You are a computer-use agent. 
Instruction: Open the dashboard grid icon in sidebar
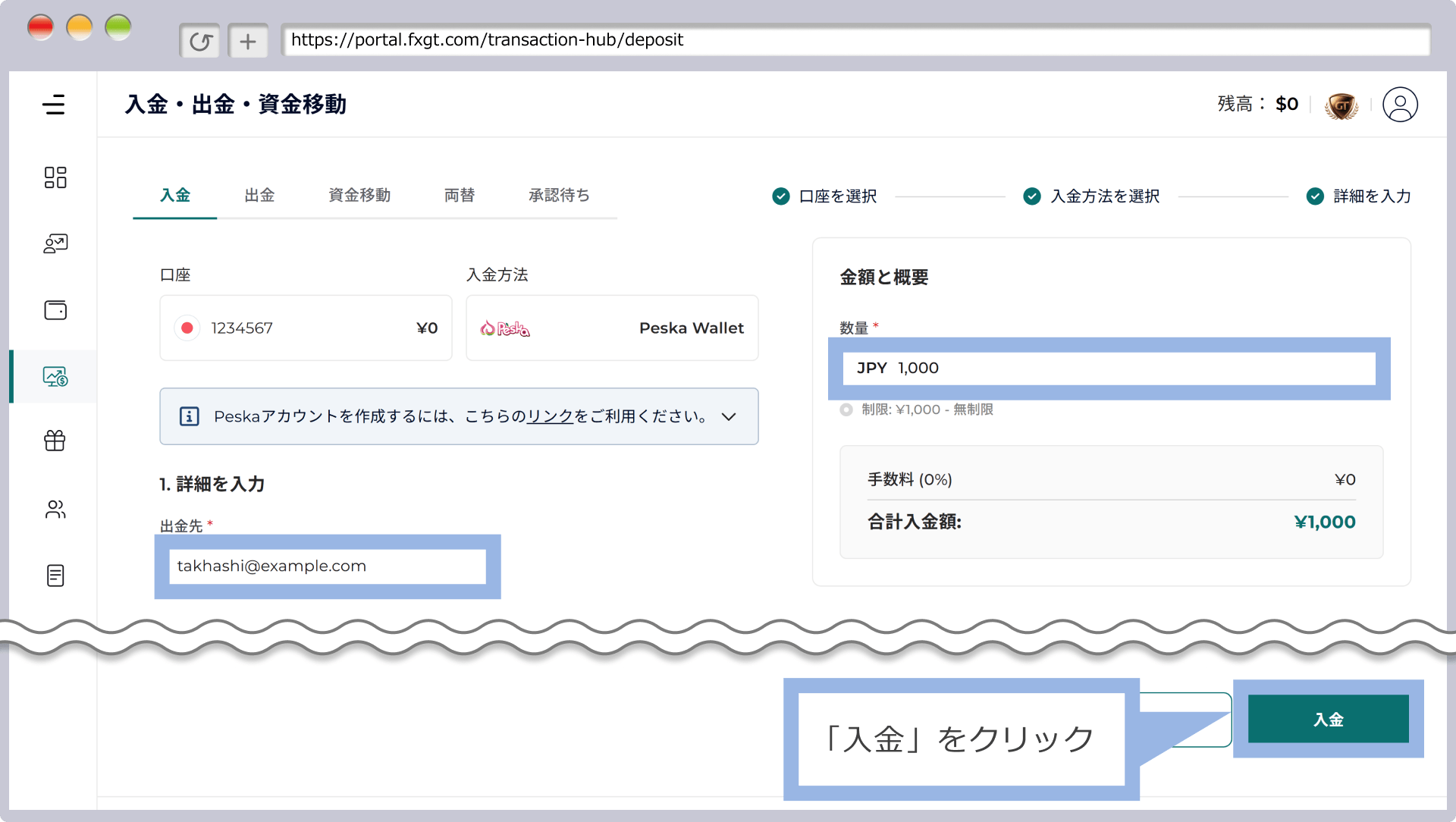pos(55,177)
